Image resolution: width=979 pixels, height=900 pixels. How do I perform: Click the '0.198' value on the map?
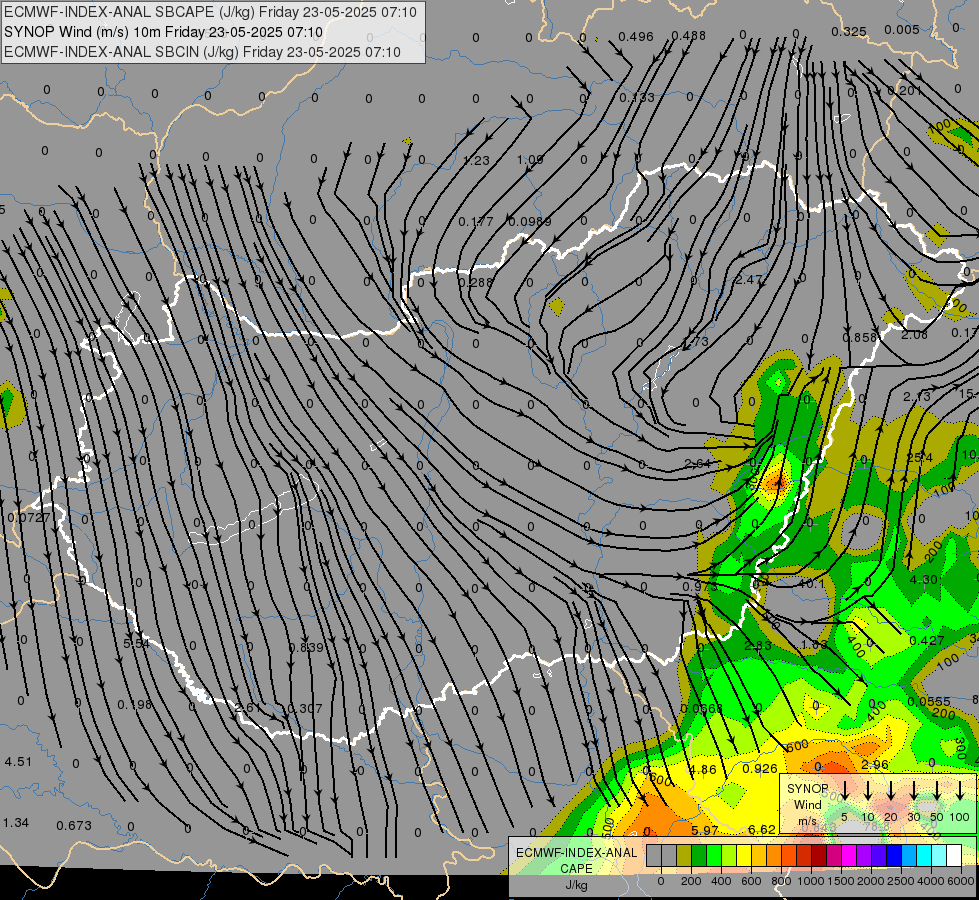coord(135,705)
